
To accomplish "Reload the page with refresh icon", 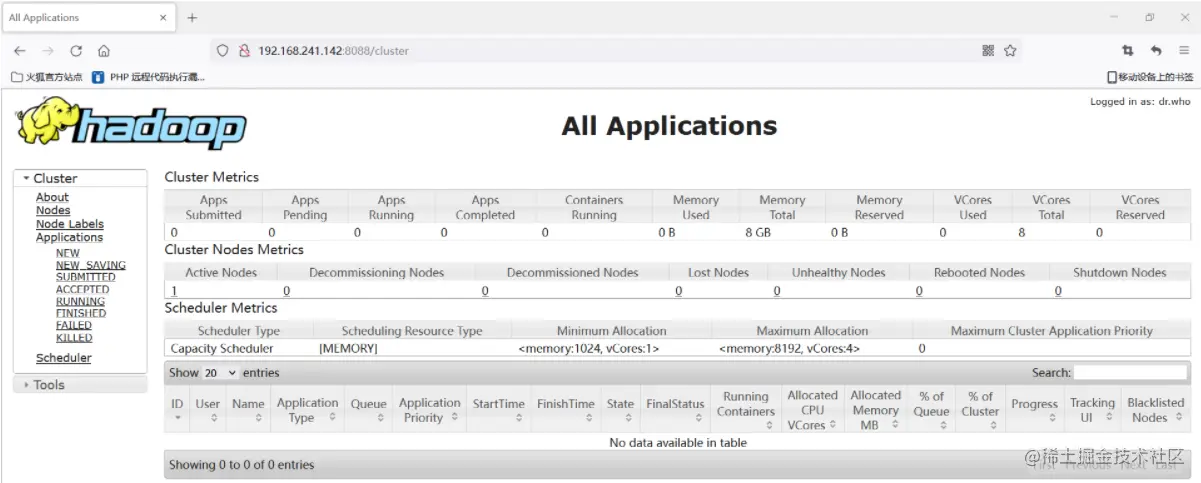I will (x=76, y=51).
